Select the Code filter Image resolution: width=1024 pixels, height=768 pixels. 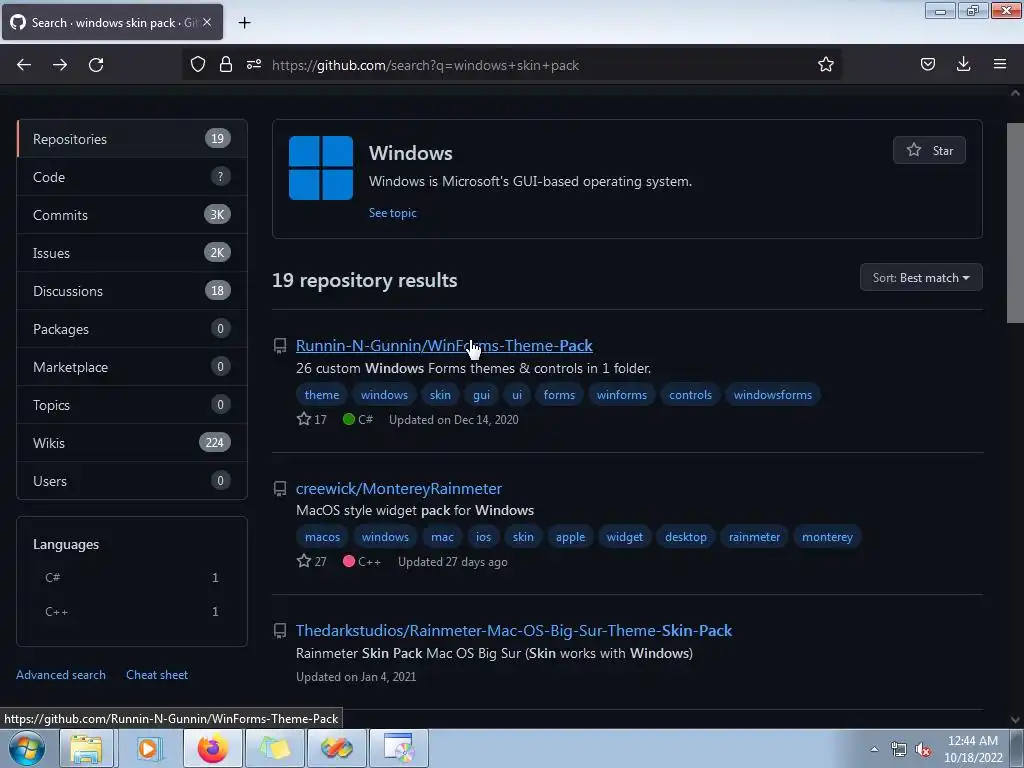tap(132, 176)
